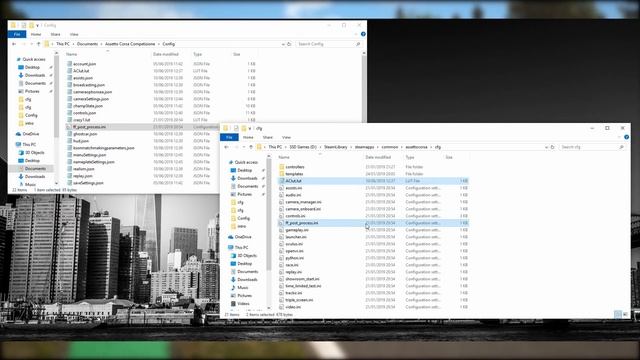
Task: Select menuSettings.json in Config window
Action: click(x=89, y=155)
